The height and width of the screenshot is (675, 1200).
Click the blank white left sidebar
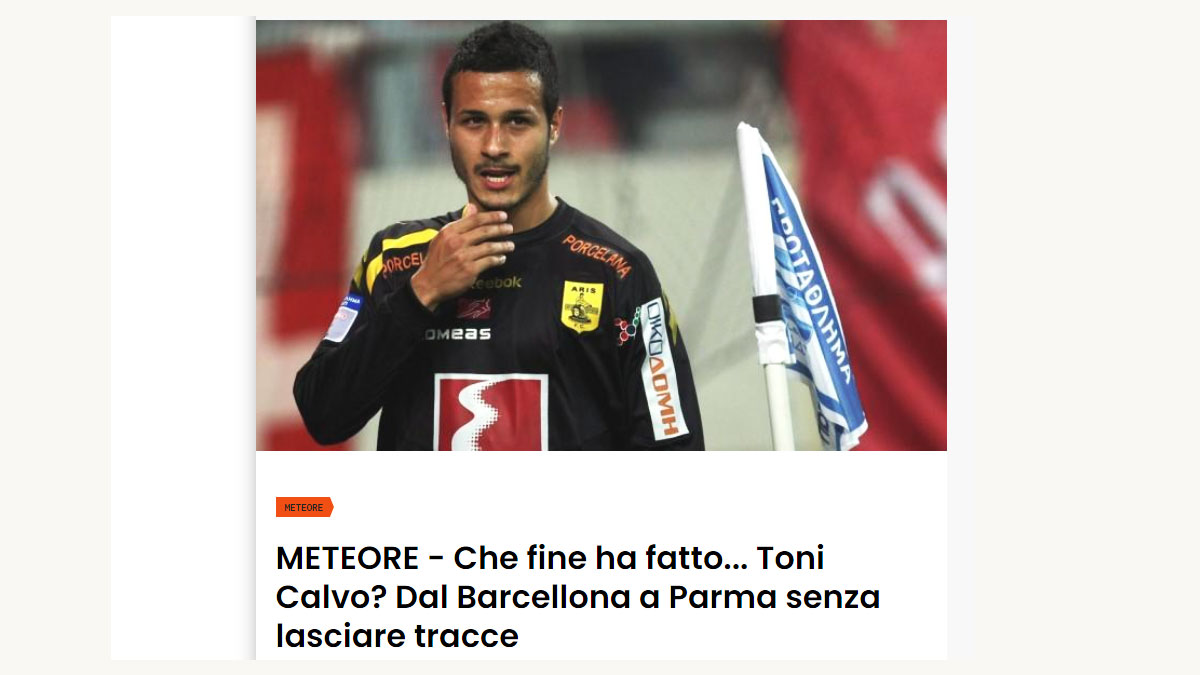(182, 338)
